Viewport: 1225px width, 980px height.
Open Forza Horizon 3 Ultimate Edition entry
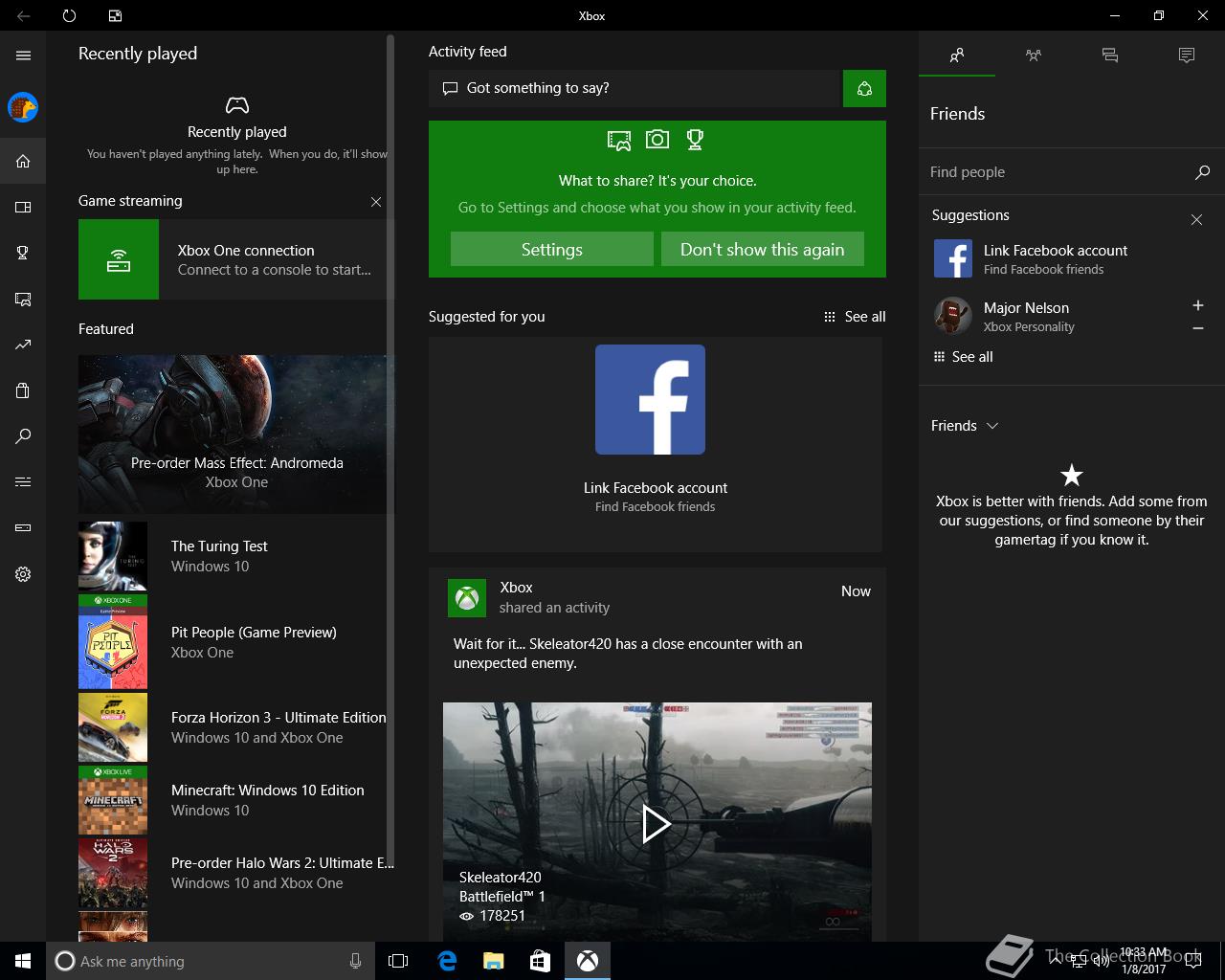click(x=236, y=727)
